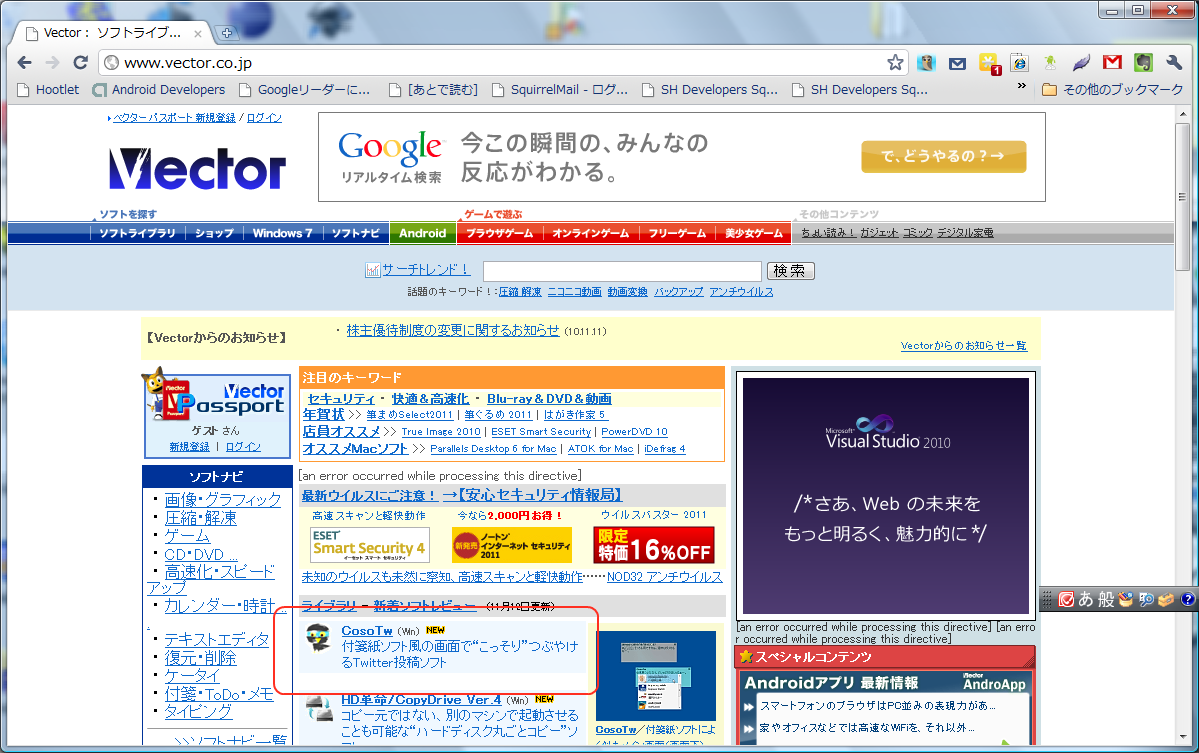This screenshot has width=1199, height=753.
Task: Open the その他のブックマーク folder
Action: pos(1113,89)
